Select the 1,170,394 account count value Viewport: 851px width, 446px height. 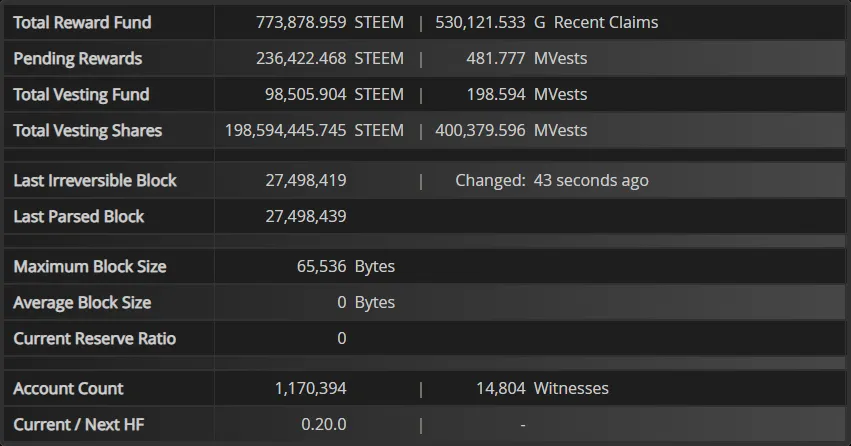[x=310, y=388]
